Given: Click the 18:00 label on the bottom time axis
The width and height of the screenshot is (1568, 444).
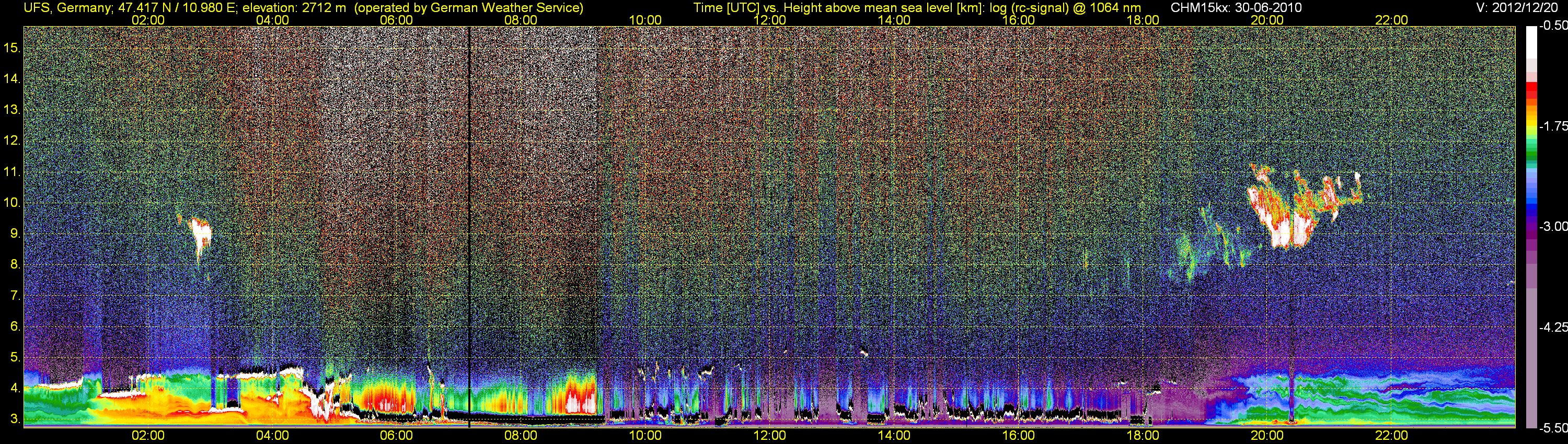Looking at the screenshot, I should click(x=1143, y=436).
